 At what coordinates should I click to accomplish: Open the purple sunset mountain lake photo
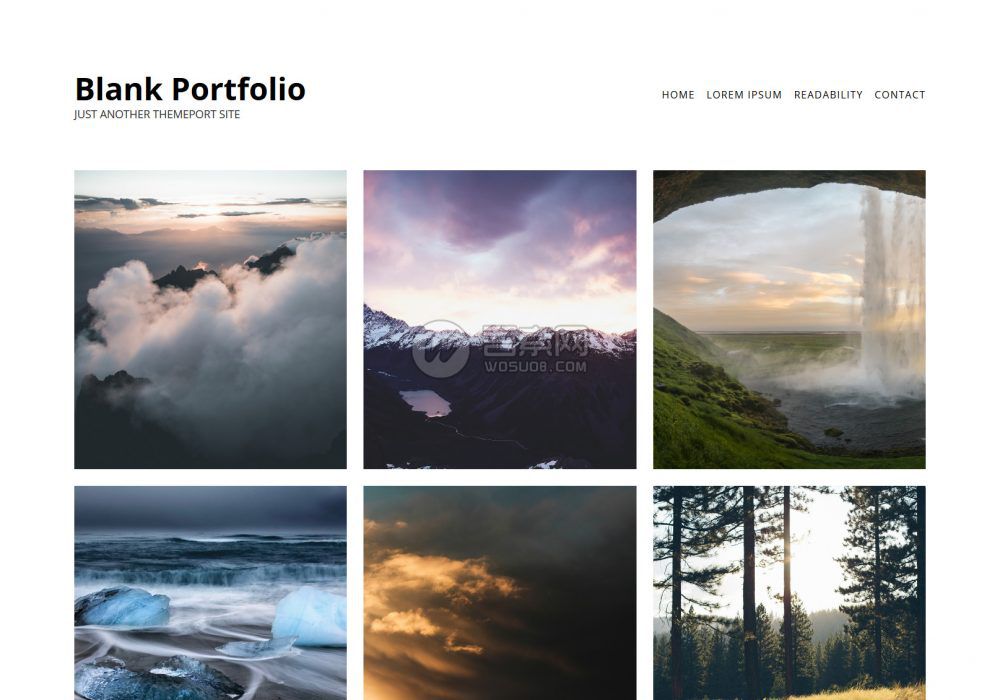[x=500, y=319]
